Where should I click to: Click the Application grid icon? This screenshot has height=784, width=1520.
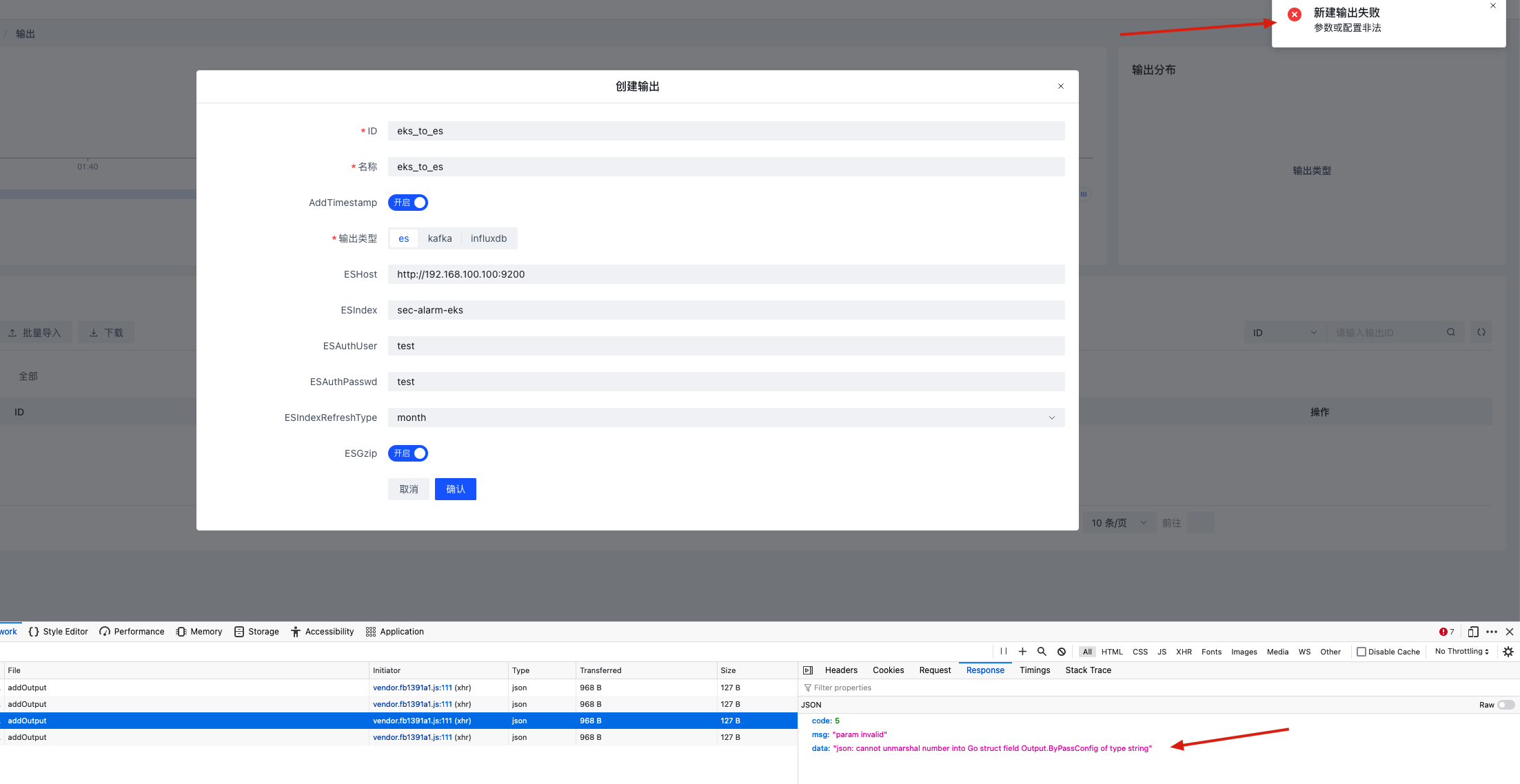coord(371,631)
